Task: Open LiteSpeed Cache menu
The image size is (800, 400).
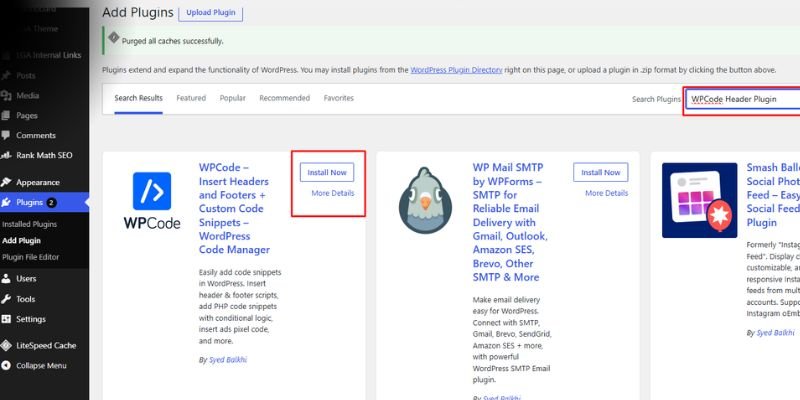Action: [46, 345]
